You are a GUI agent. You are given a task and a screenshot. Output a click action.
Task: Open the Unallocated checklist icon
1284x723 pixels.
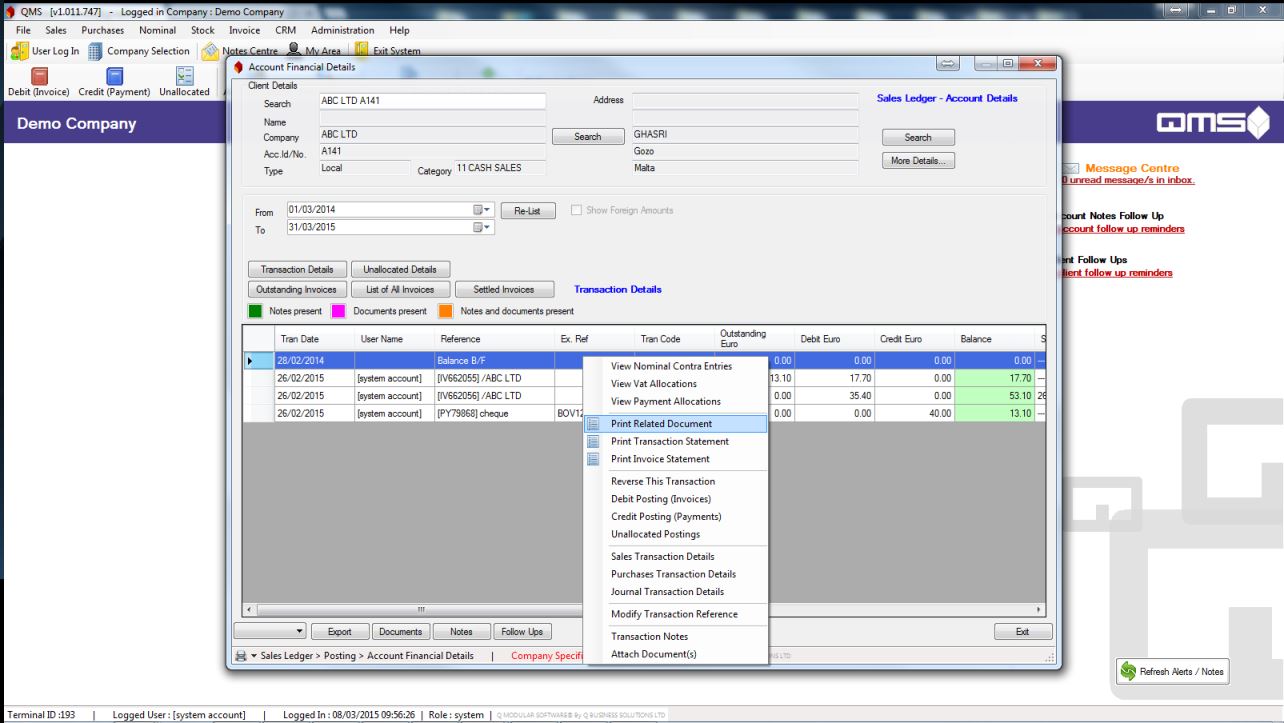click(185, 75)
